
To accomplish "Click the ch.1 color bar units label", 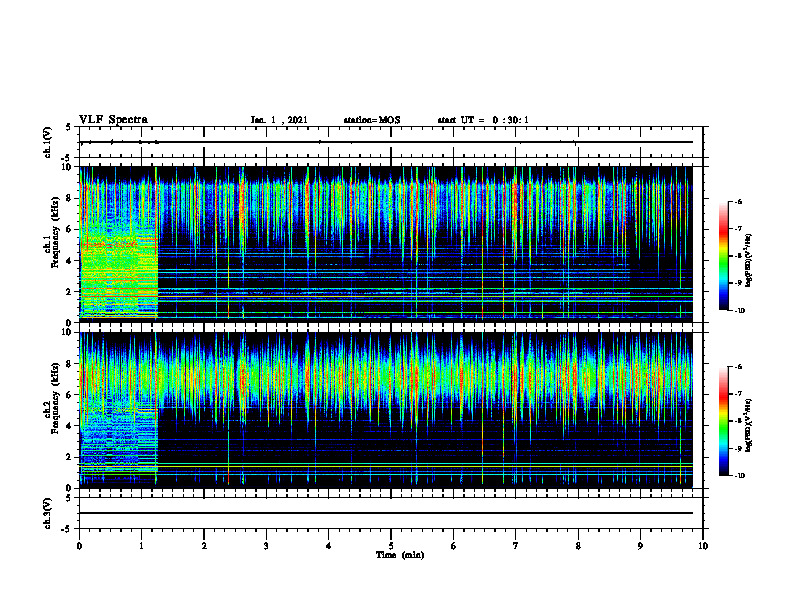I will [749, 260].
